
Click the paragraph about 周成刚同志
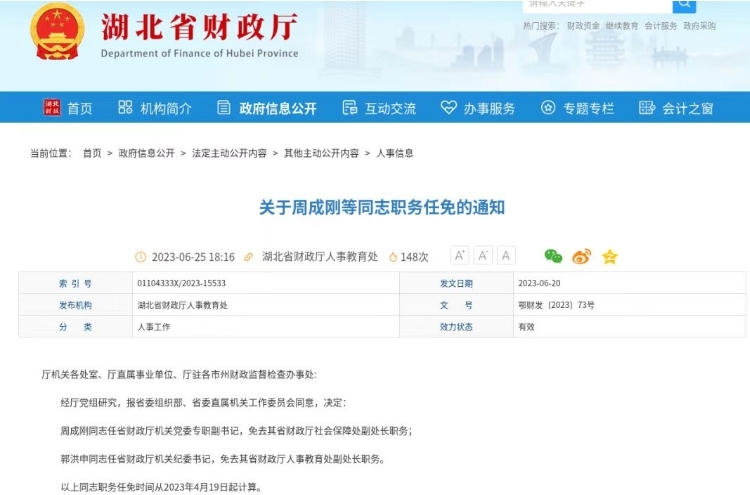[x=236, y=431]
